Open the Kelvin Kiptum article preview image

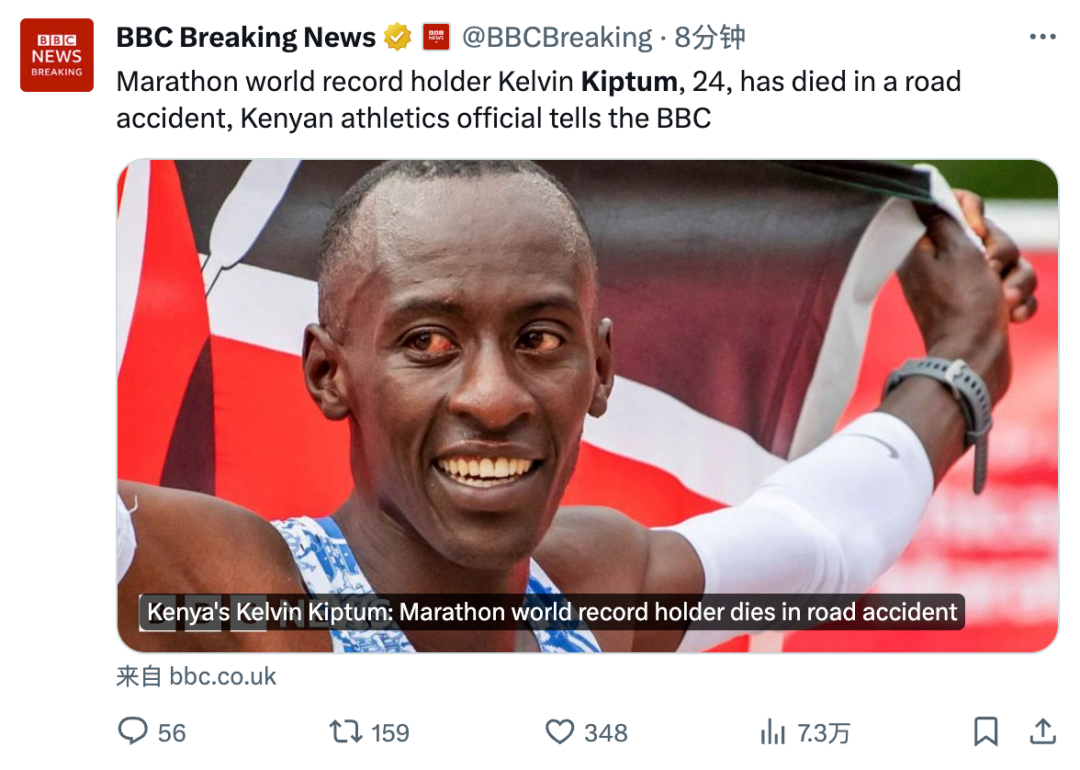click(x=588, y=406)
